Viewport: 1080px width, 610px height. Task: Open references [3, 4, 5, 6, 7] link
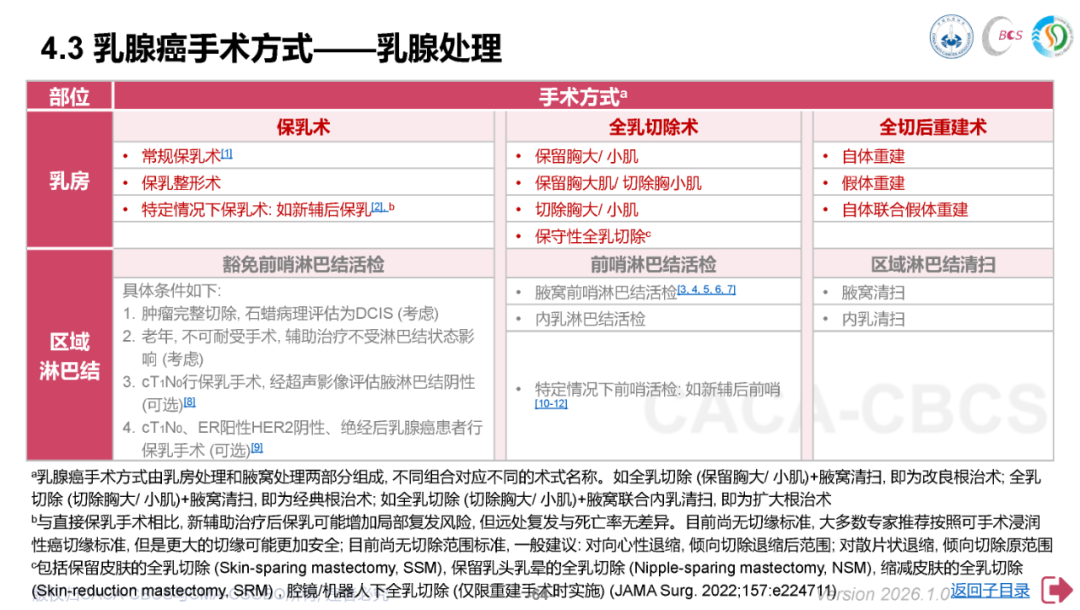click(x=706, y=289)
